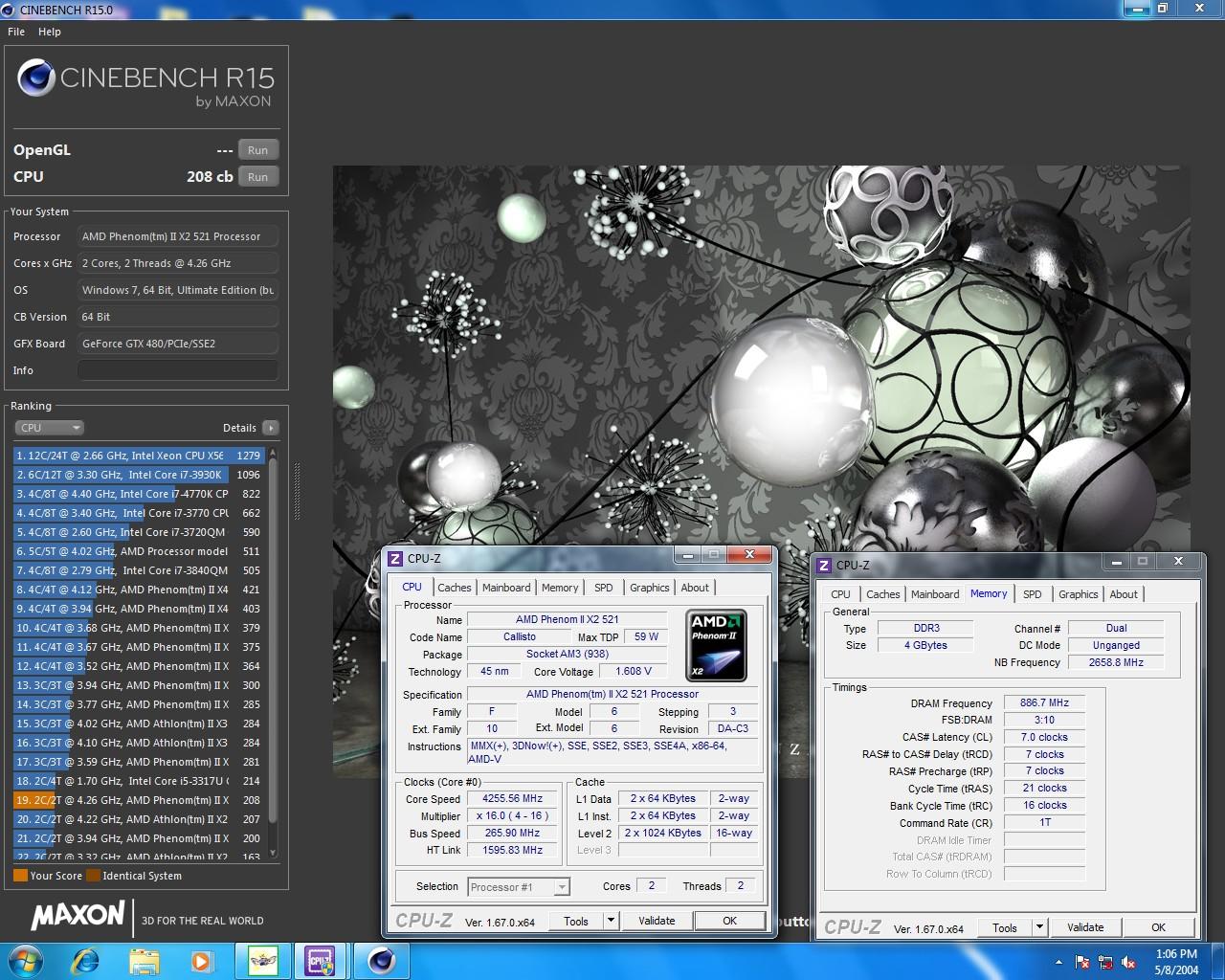Click the DRAM Frequency value 886.7 MHz
This screenshot has height=980, width=1225.
coord(1044,702)
